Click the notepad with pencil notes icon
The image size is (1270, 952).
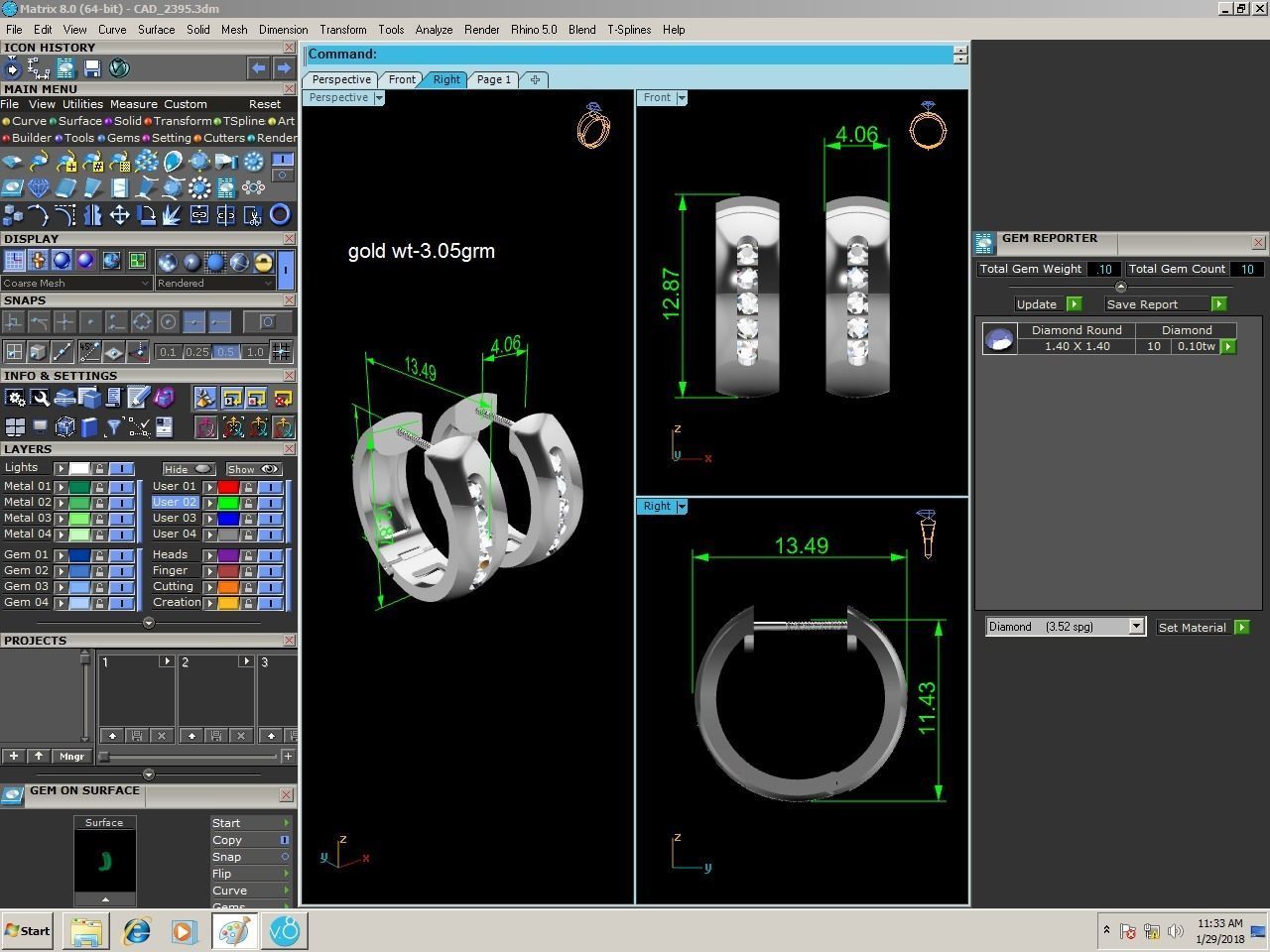(x=139, y=399)
